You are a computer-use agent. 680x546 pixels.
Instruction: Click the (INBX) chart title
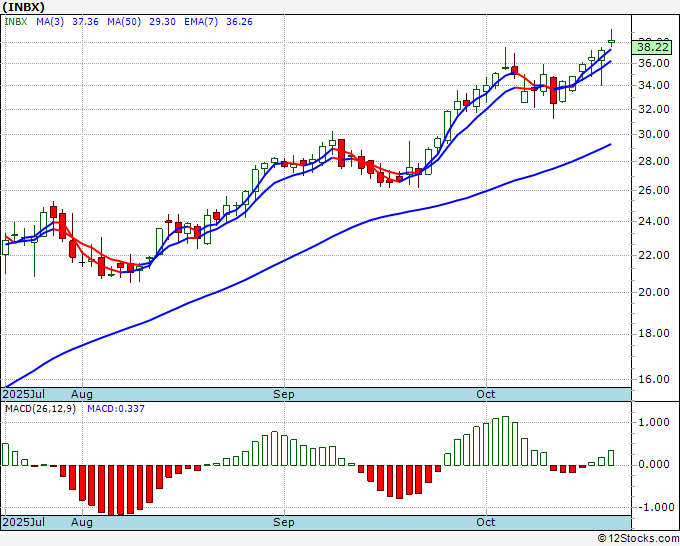coord(24,7)
